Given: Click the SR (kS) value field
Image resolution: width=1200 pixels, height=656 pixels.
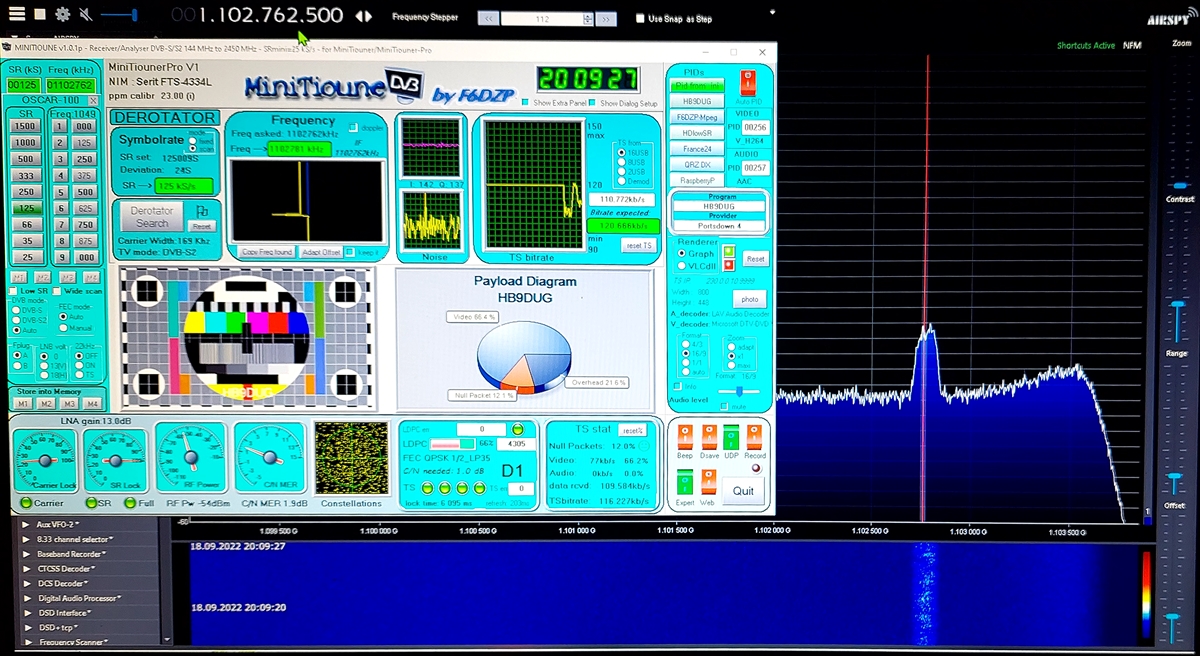Looking at the screenshot, I should click(x=22, y=86).
